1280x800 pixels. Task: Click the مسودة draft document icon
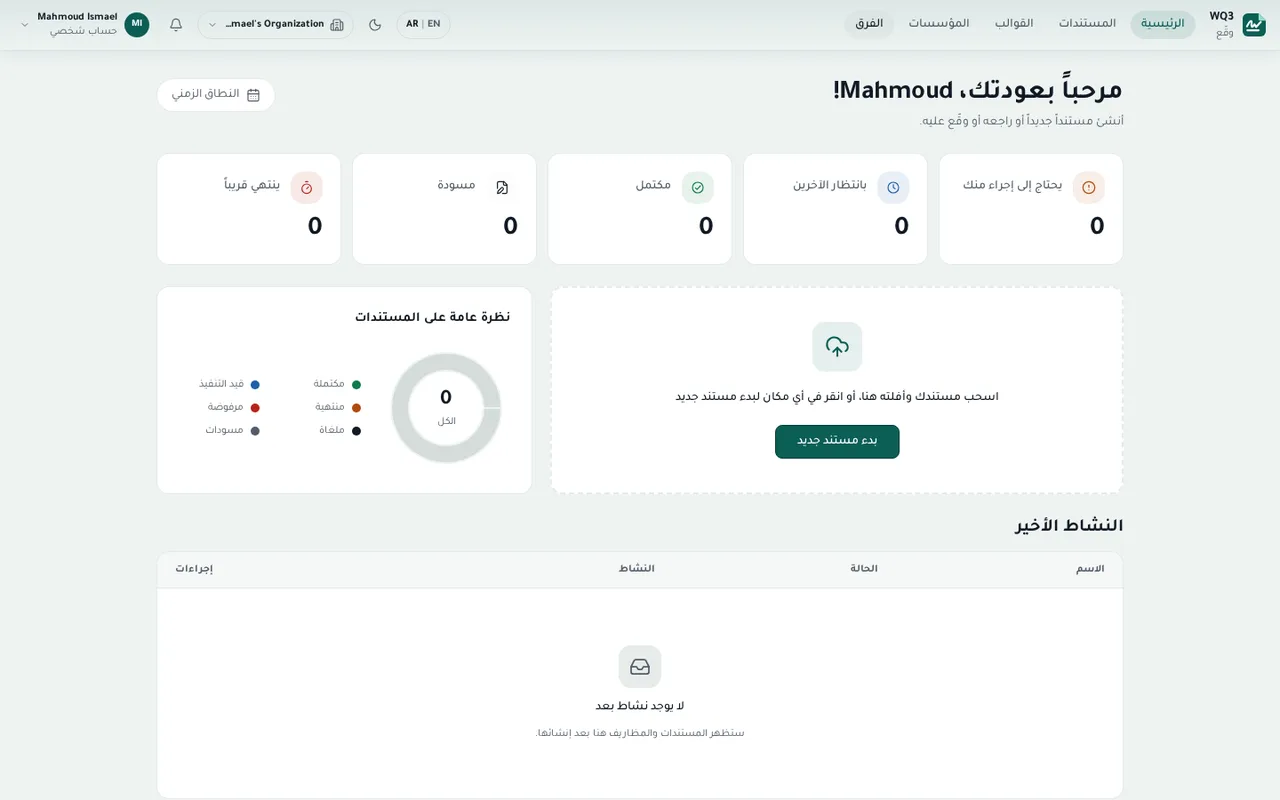(x=502, y=187)
